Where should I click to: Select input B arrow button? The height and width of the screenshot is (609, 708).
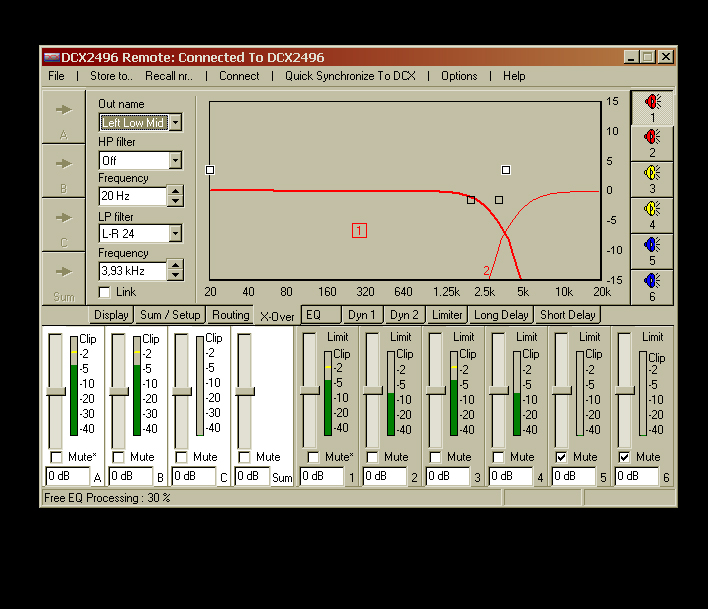(64, 171)
